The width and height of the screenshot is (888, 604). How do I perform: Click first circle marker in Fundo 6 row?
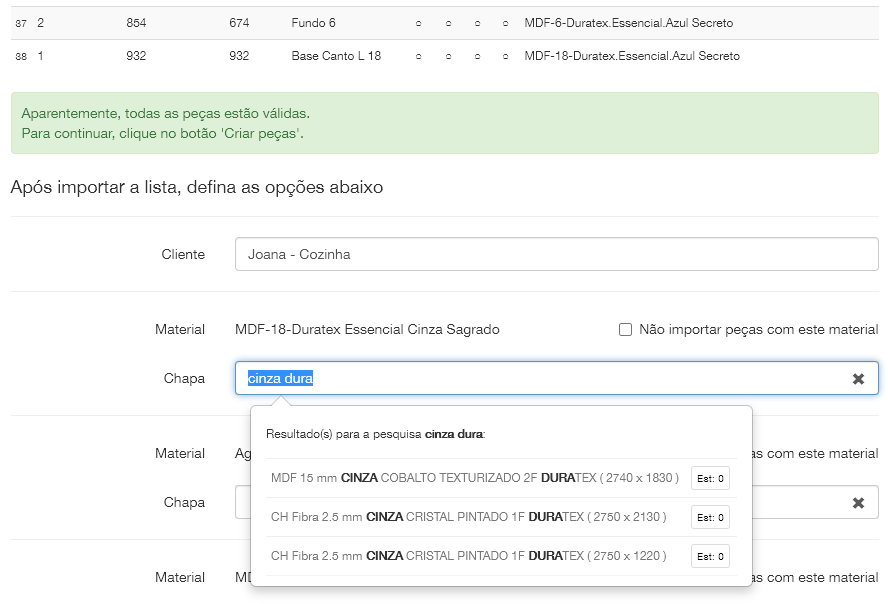(x=418, y=23)
